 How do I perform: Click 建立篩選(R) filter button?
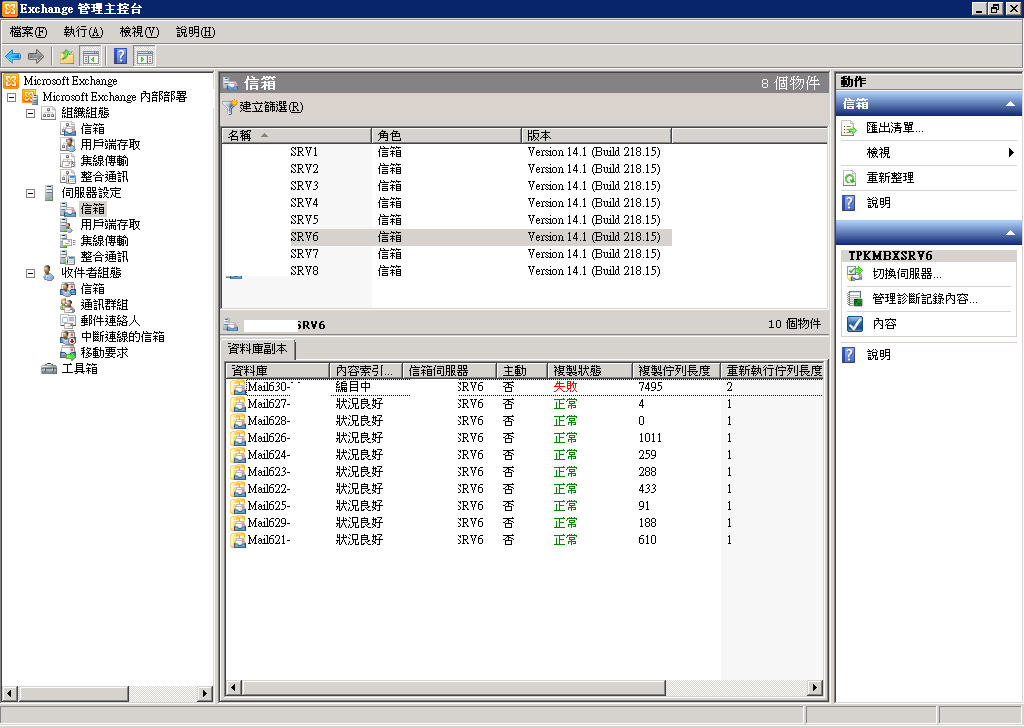(263, 106)
